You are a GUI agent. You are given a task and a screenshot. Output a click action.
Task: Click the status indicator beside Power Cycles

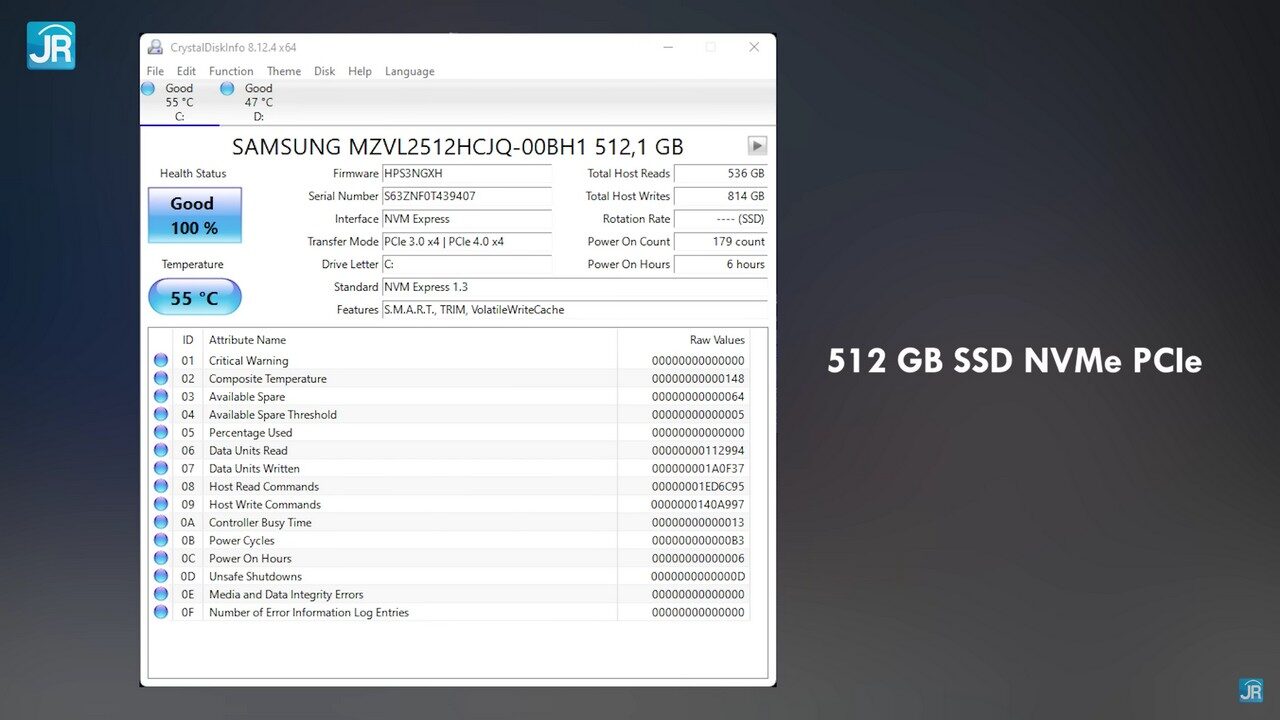[x=161, y=540]
